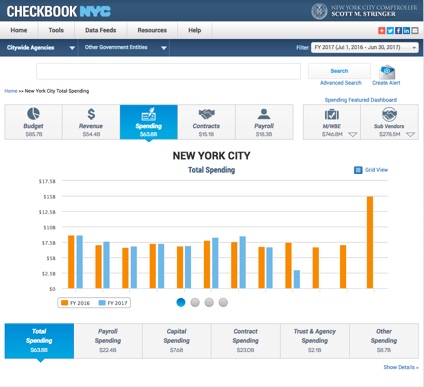Click the Grid View link text
Screen dimensions: 424x387
[x=376, y=170]
